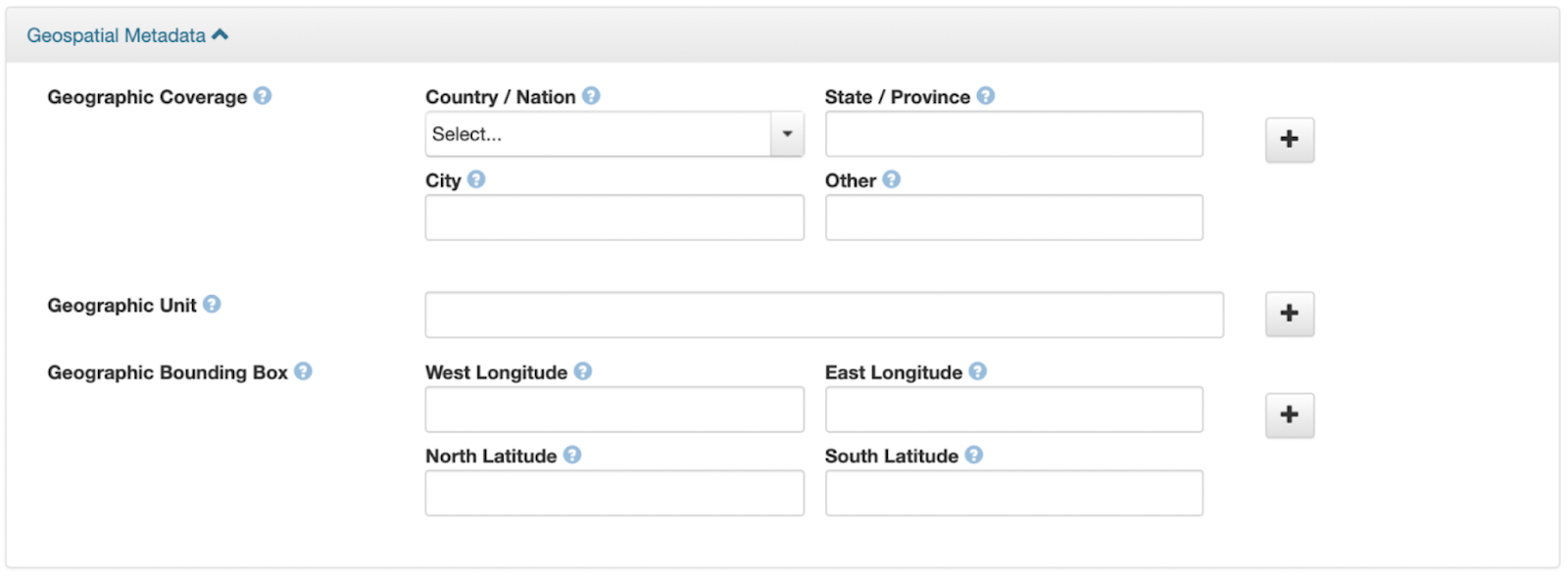
Task: Focus the State / Province text field
Action: [x=1013, y=134]
